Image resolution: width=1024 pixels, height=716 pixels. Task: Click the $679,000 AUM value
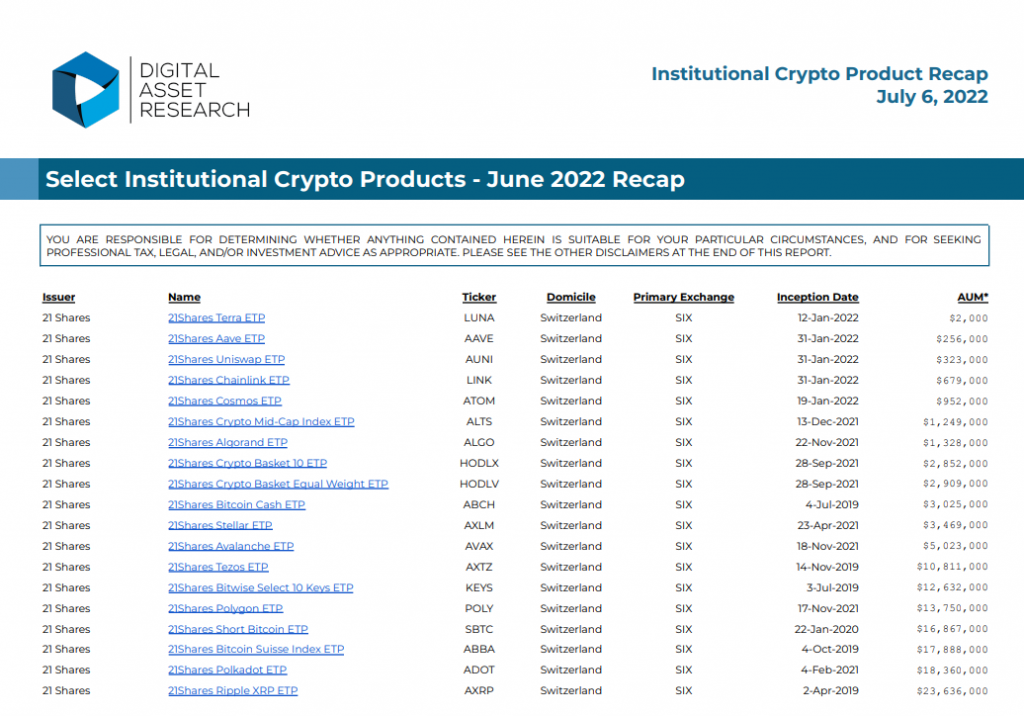click(x=962, y=381)
